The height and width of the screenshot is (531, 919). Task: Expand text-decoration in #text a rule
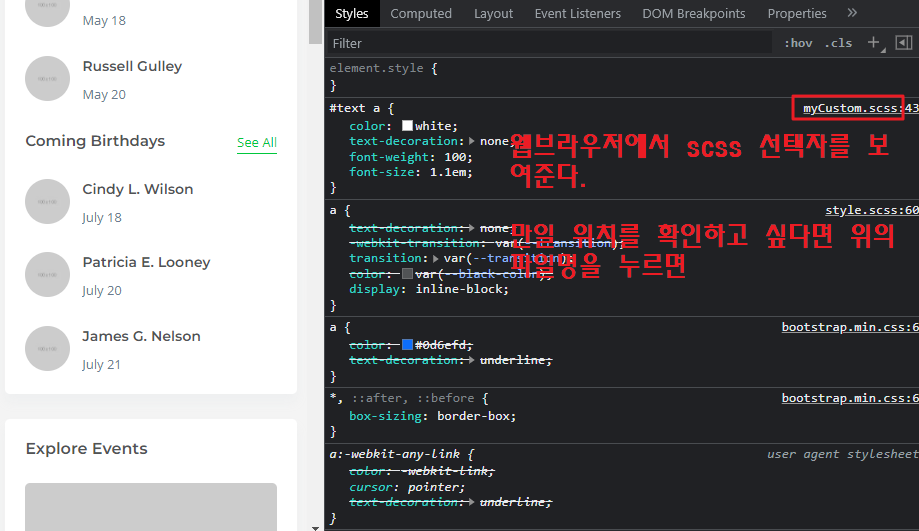[x=472, y=141]
